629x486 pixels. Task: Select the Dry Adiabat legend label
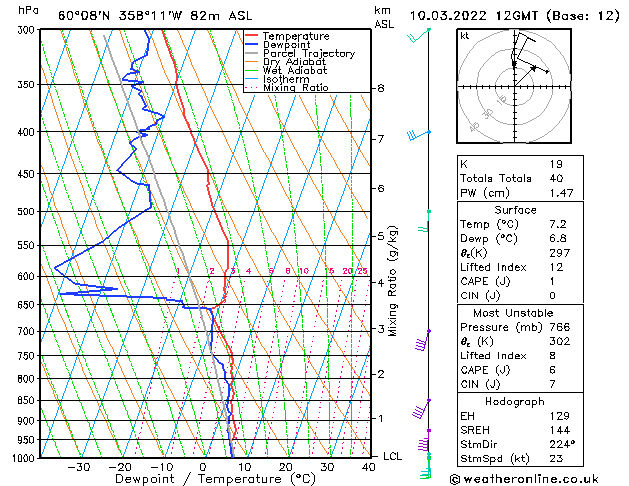[294, 62]
